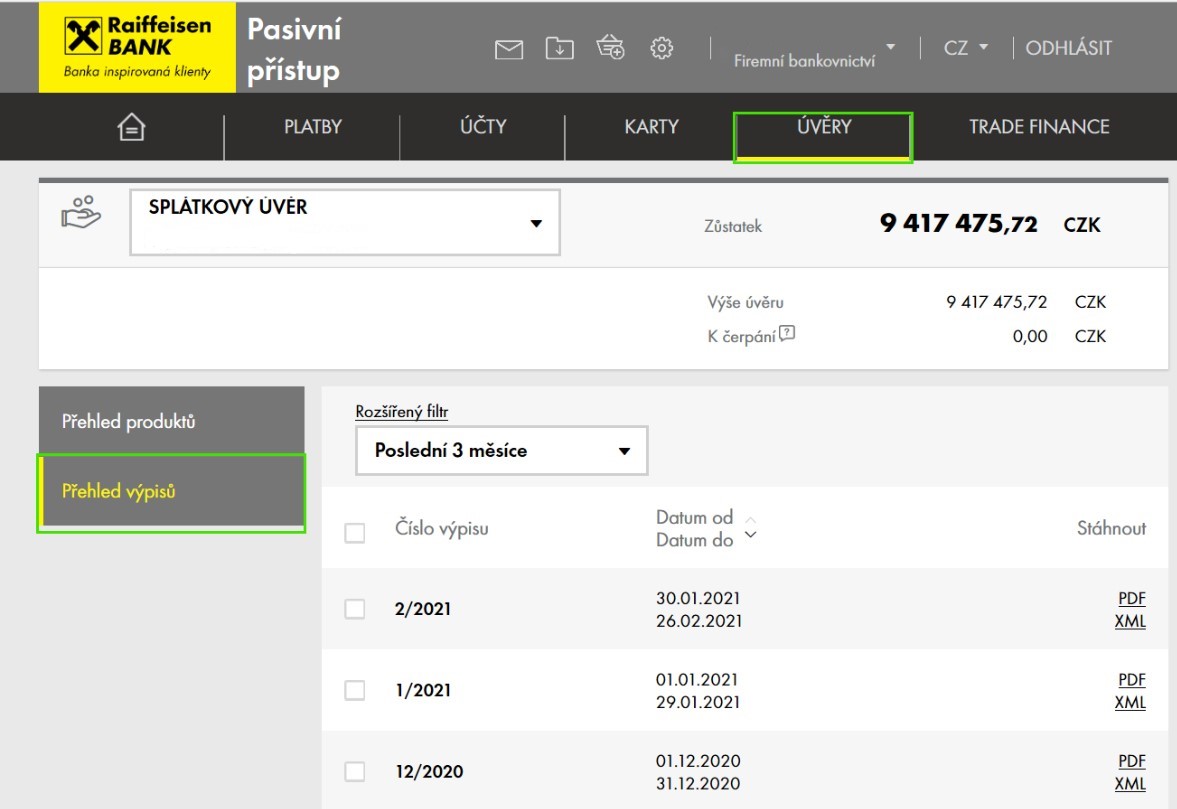Click date range 01.12.2020 to 31.12.2020
Image resolution: width=1177 pixels, height=809 pixels.
698,772
